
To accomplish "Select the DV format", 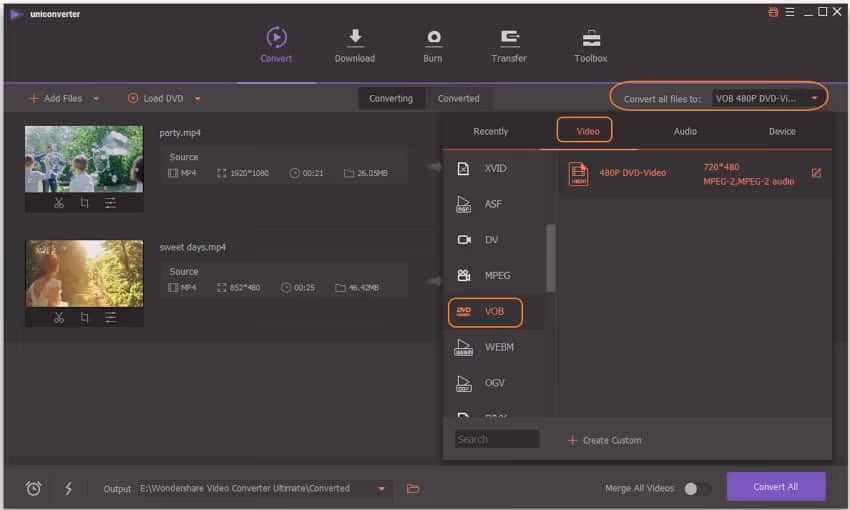I will [x=493, y=240].
